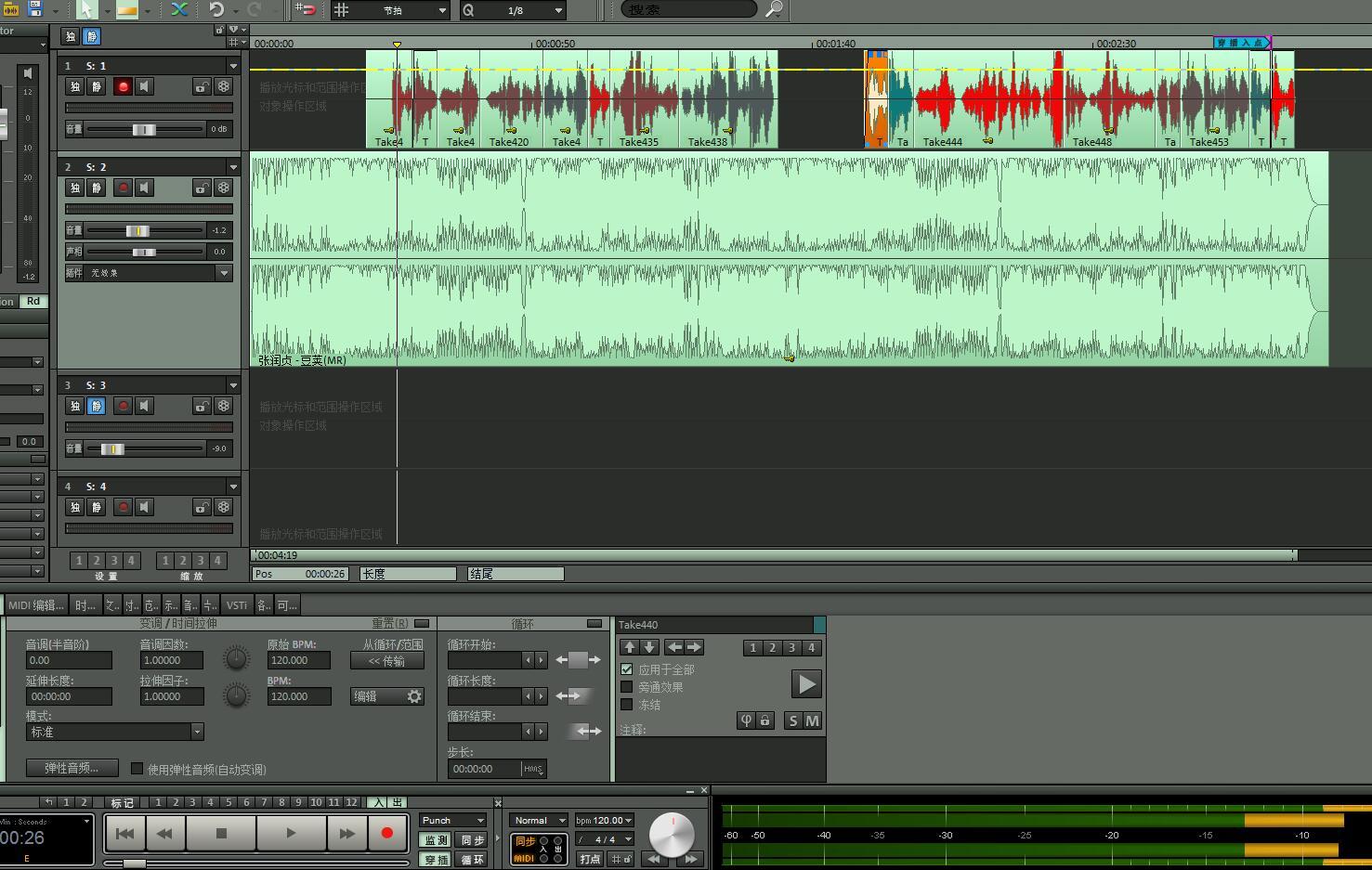Click the 打点 button
This screenshot has width=1372, height=870.
pyautogui.click(x=590, y=859)
